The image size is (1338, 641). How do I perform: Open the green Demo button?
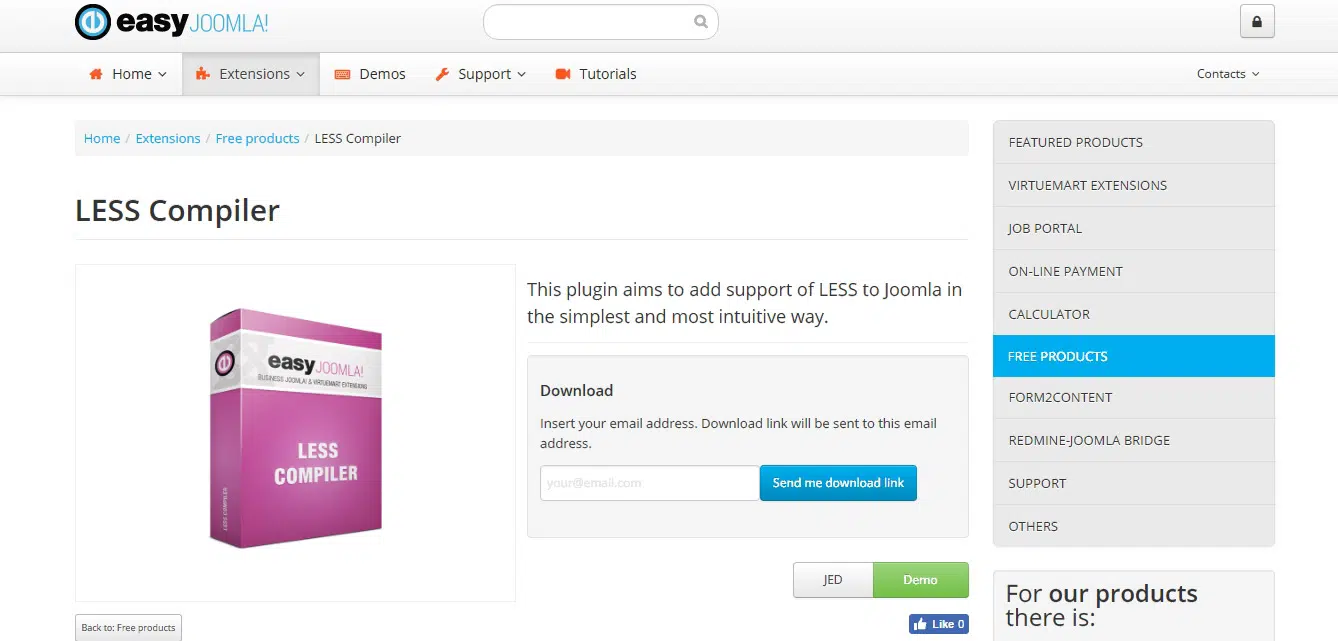click(920, 580)
